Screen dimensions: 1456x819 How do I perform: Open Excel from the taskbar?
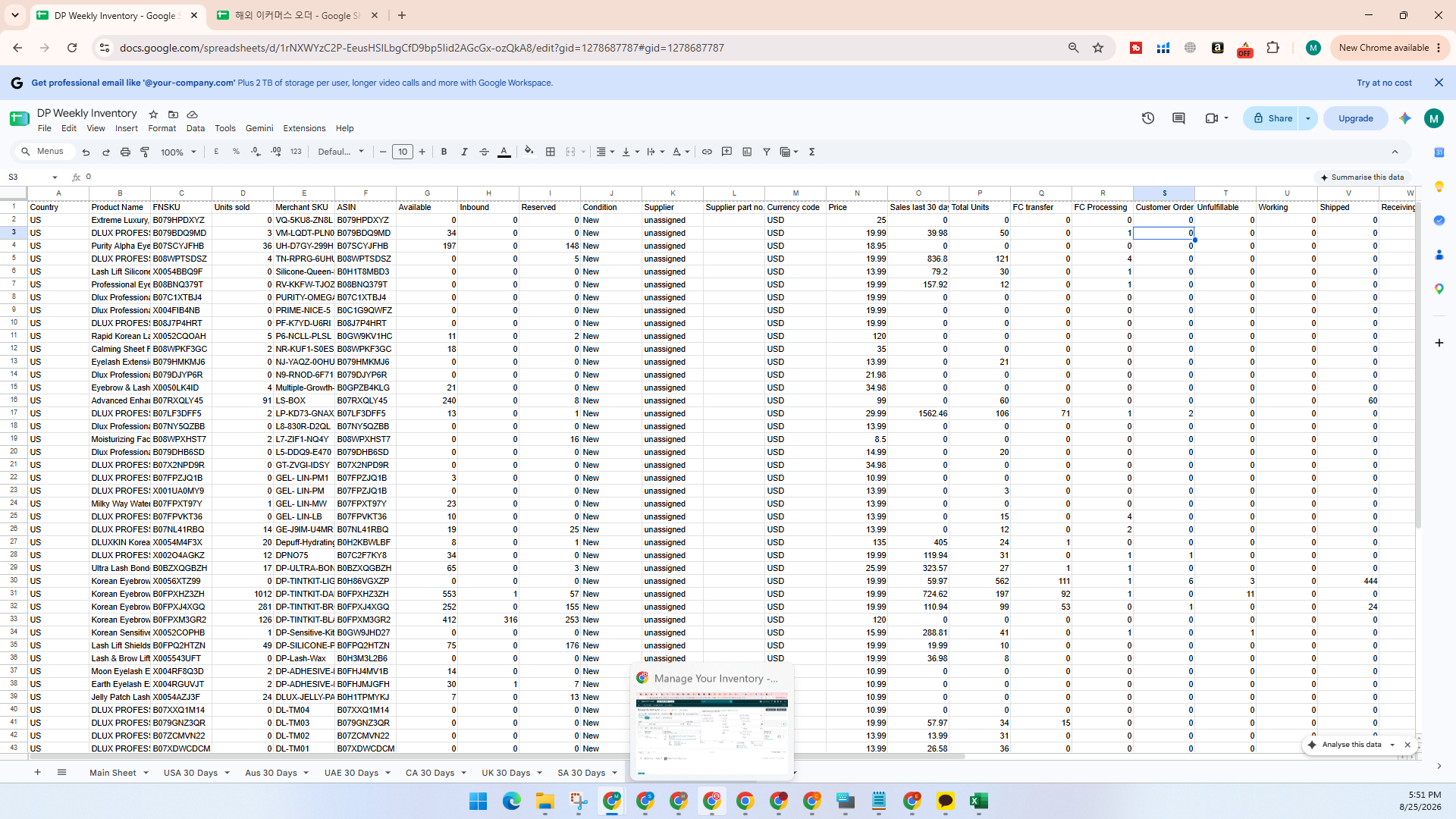(x=978, y=802)
